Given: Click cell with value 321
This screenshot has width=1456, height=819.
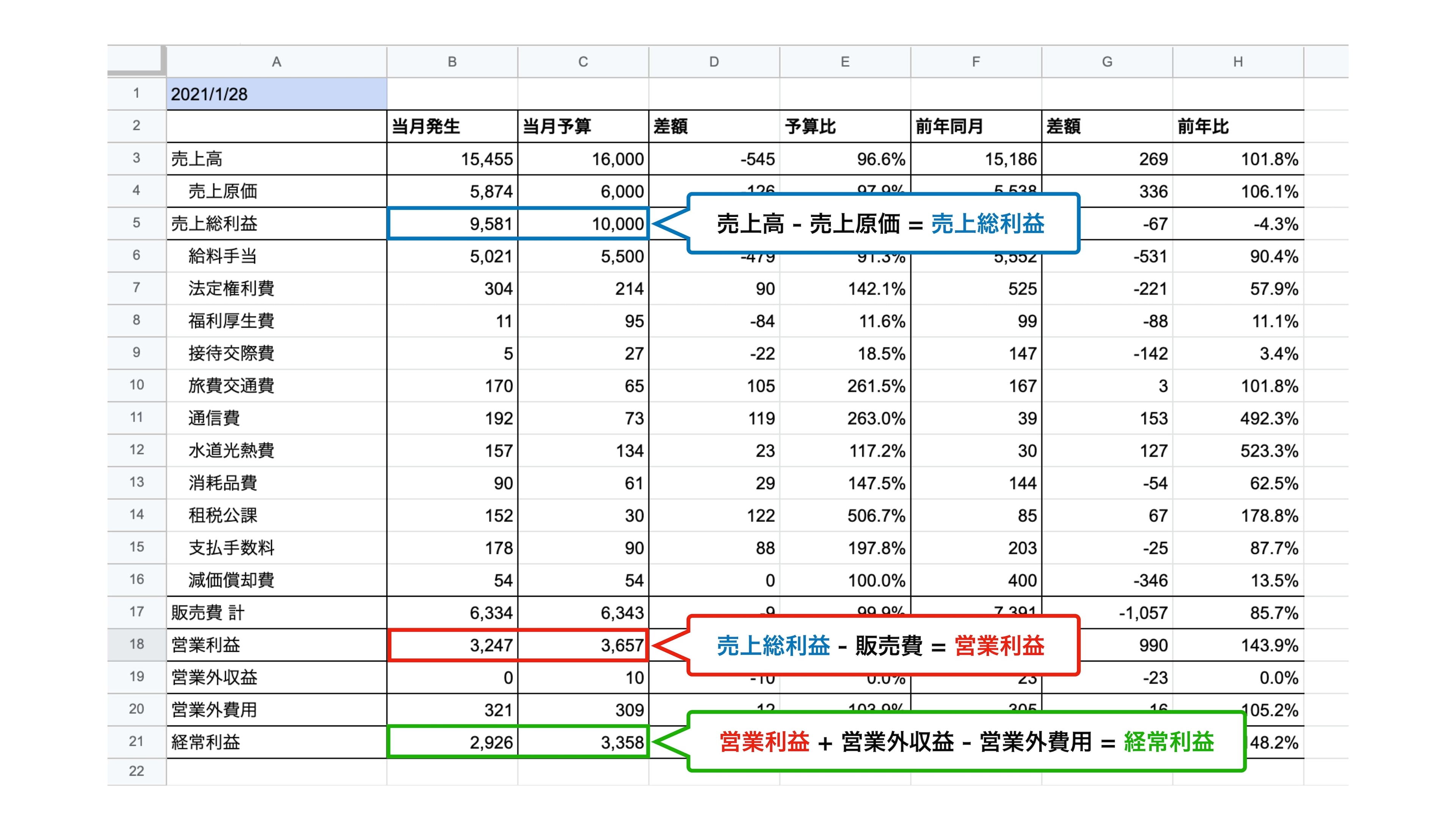Looking at the screenshot, I should [452, 709].
